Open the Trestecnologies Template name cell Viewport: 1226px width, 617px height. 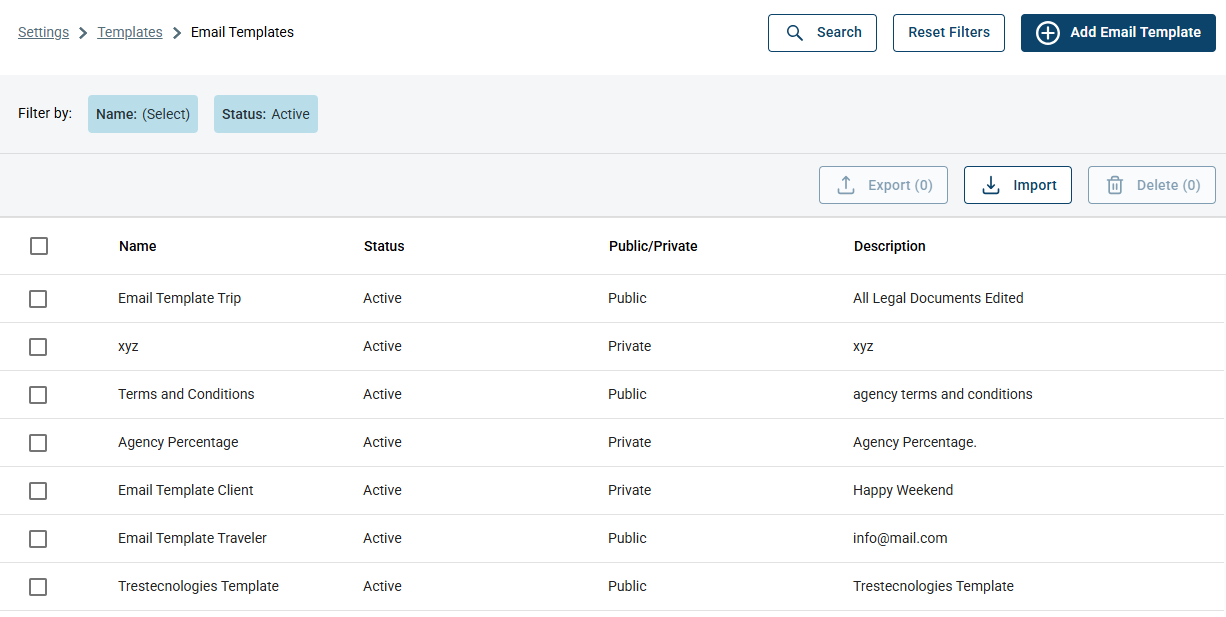coord(199,586)
